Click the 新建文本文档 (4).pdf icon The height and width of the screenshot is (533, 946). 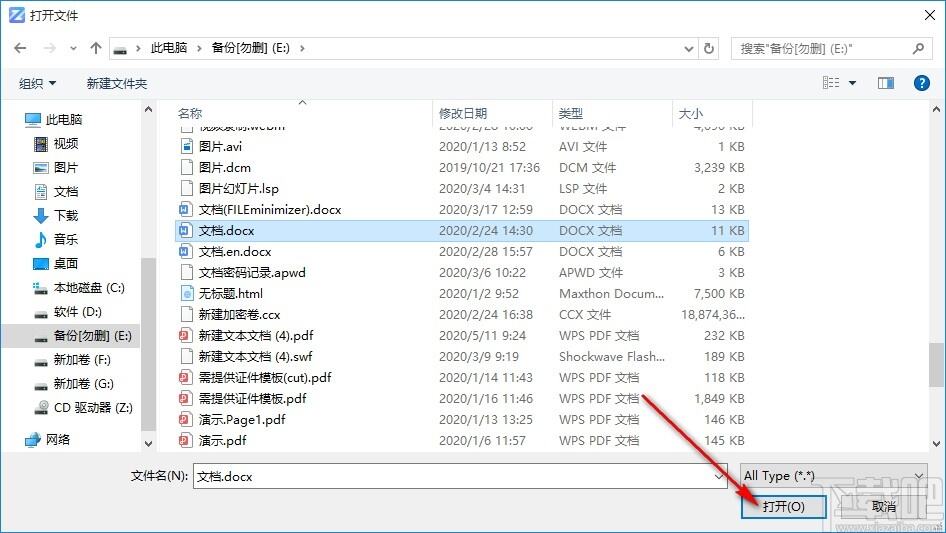[x=185, y=336]
